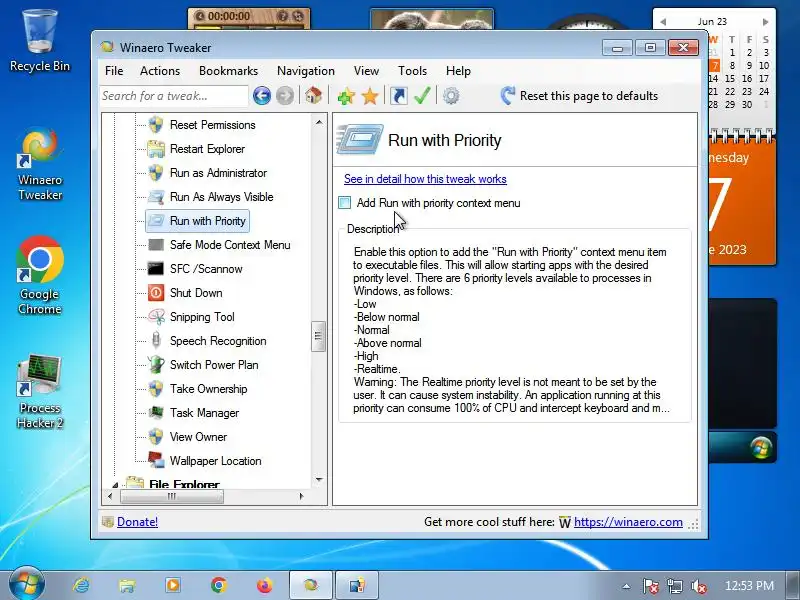This screenshot has height=600, width=800.
Task: Open the Bookmarks menu
Action: (228, 71)
